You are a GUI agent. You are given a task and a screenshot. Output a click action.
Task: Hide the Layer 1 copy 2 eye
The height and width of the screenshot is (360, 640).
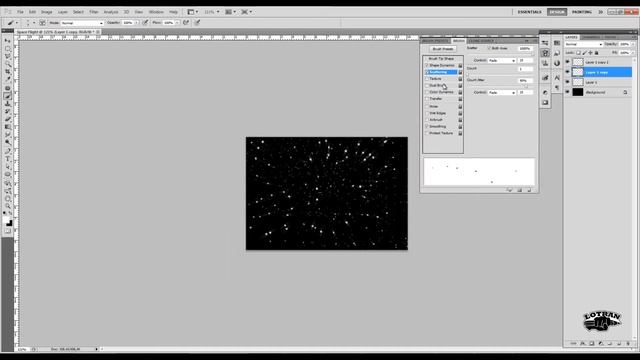pyautogui.click(x=567, y=62)
